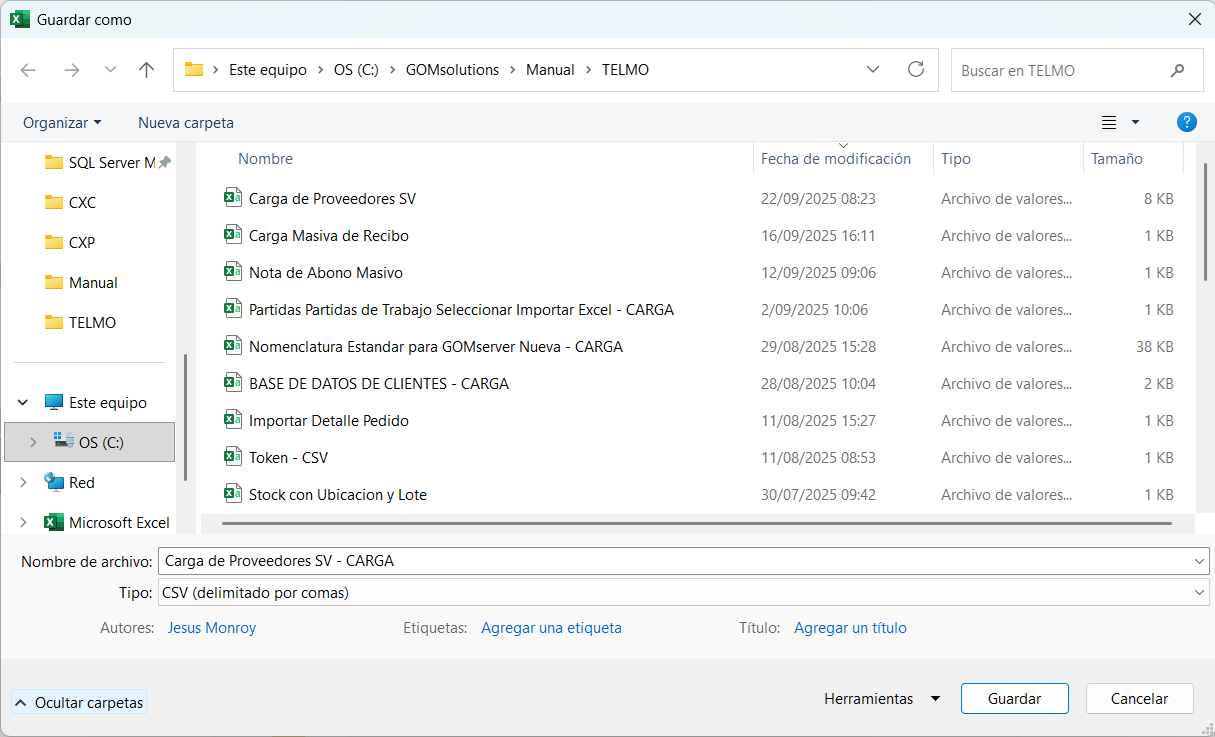Click the Guardar button

[1014, 698]
